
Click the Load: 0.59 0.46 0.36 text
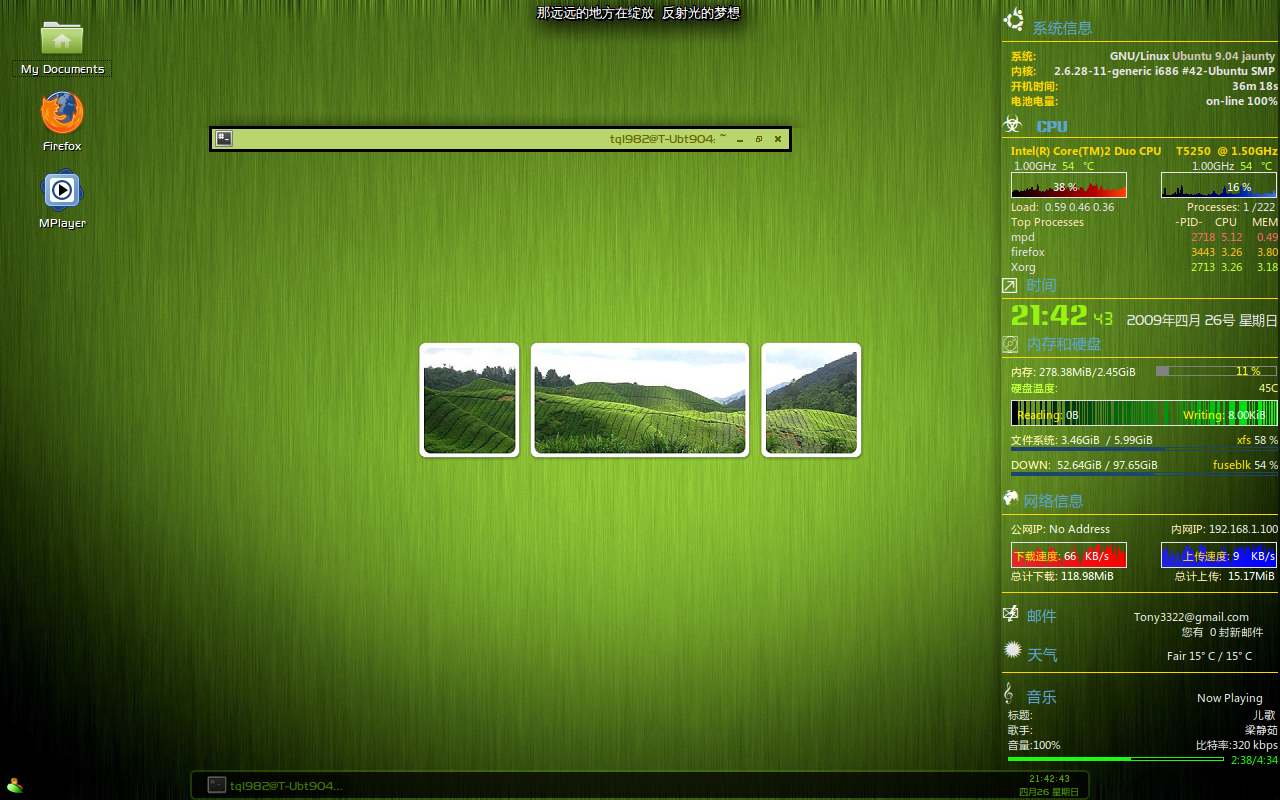[1062, 207]
